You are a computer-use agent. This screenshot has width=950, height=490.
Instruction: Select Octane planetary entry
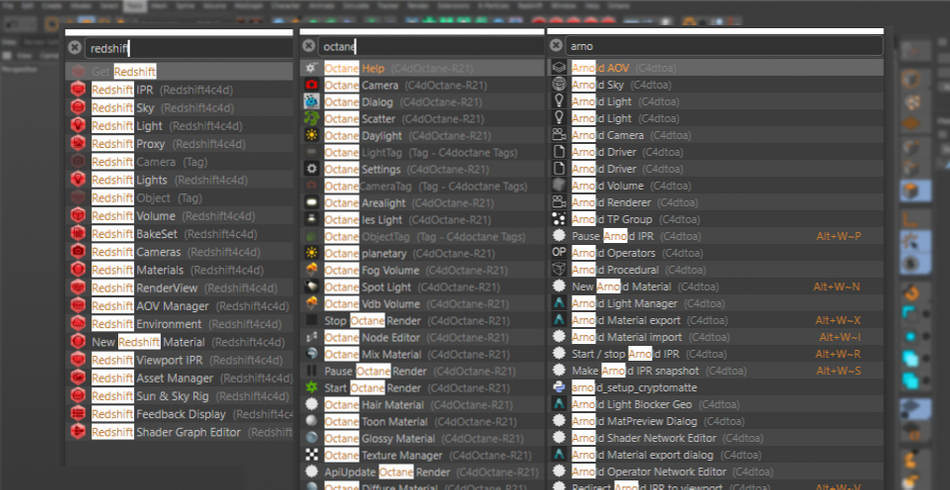coord(422,253)
